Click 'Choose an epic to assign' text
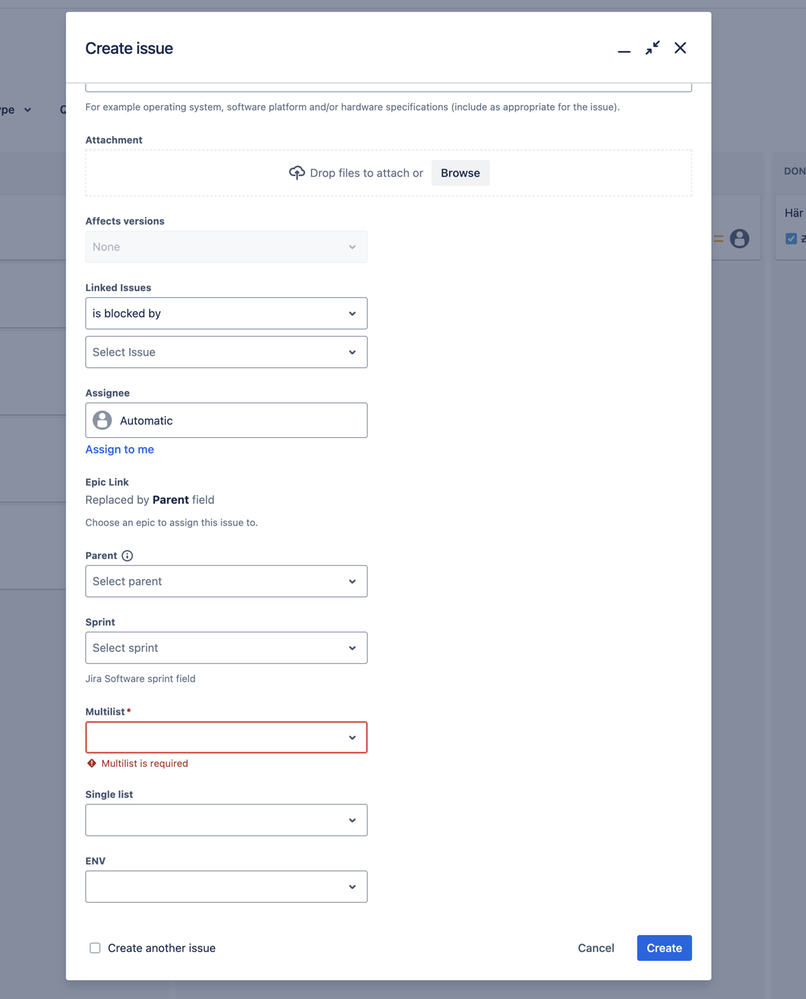 pyautogui.click(x=171, y=522)
